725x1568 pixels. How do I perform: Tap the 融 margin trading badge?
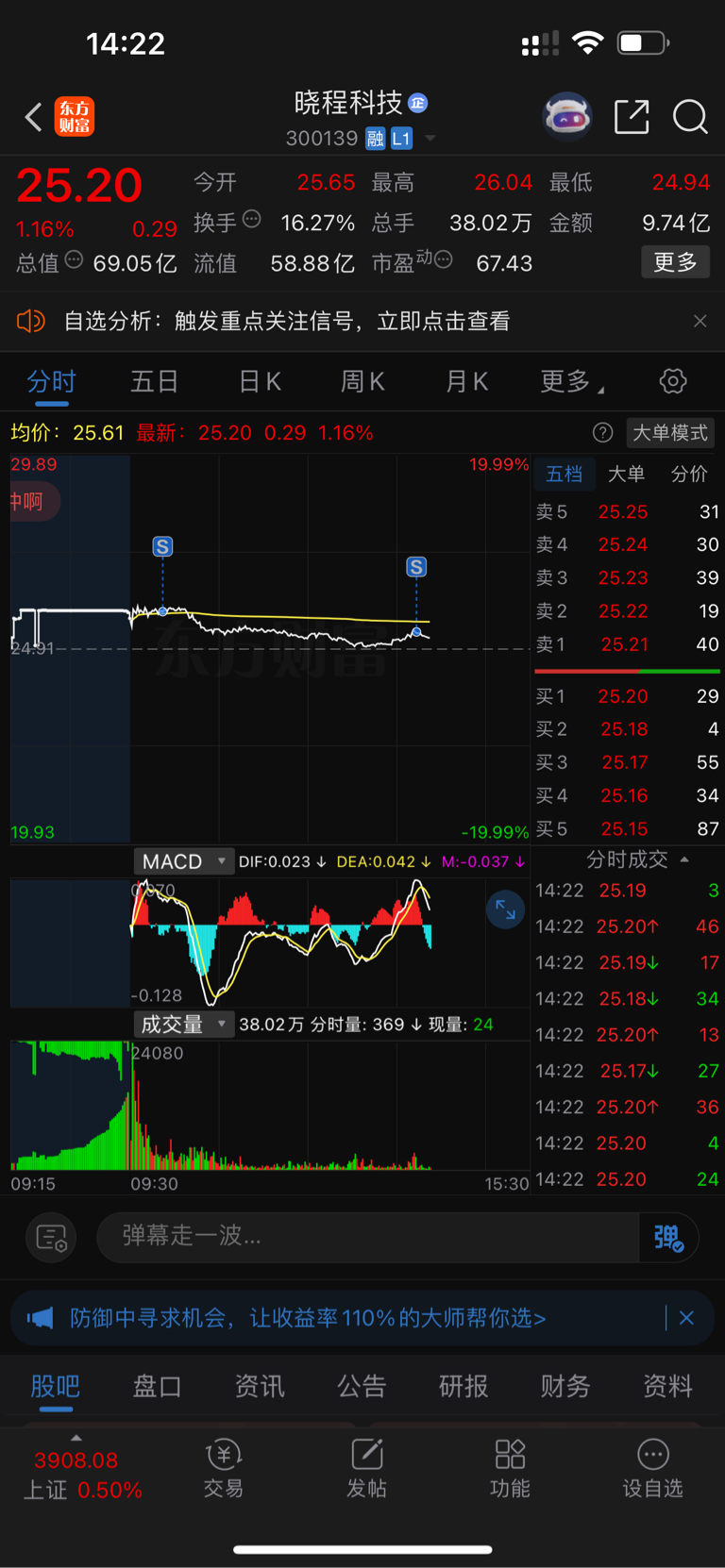(376, 139)
